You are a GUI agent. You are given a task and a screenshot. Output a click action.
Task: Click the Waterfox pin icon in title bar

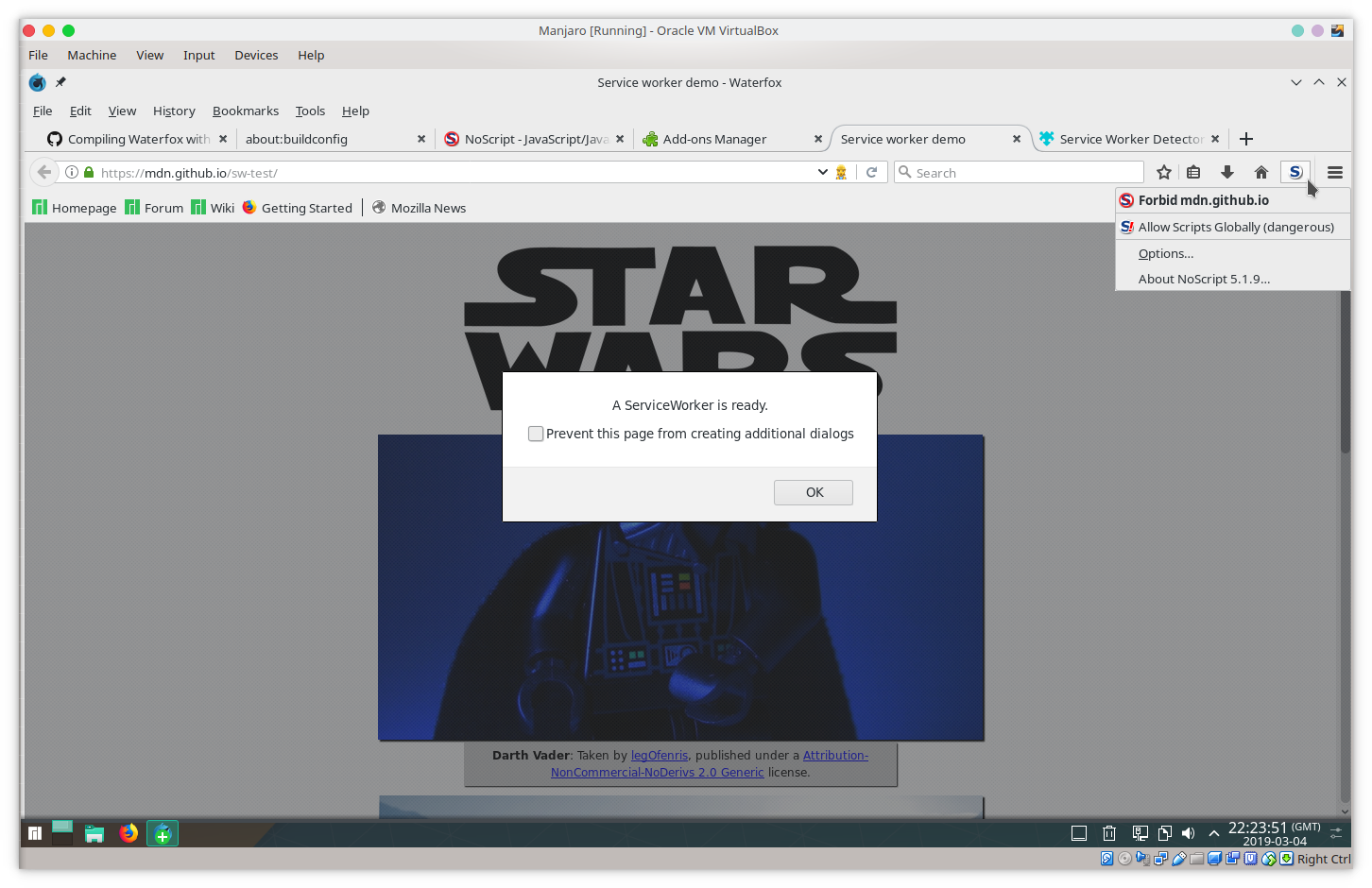pyautogui.click(x=60, y=82)
